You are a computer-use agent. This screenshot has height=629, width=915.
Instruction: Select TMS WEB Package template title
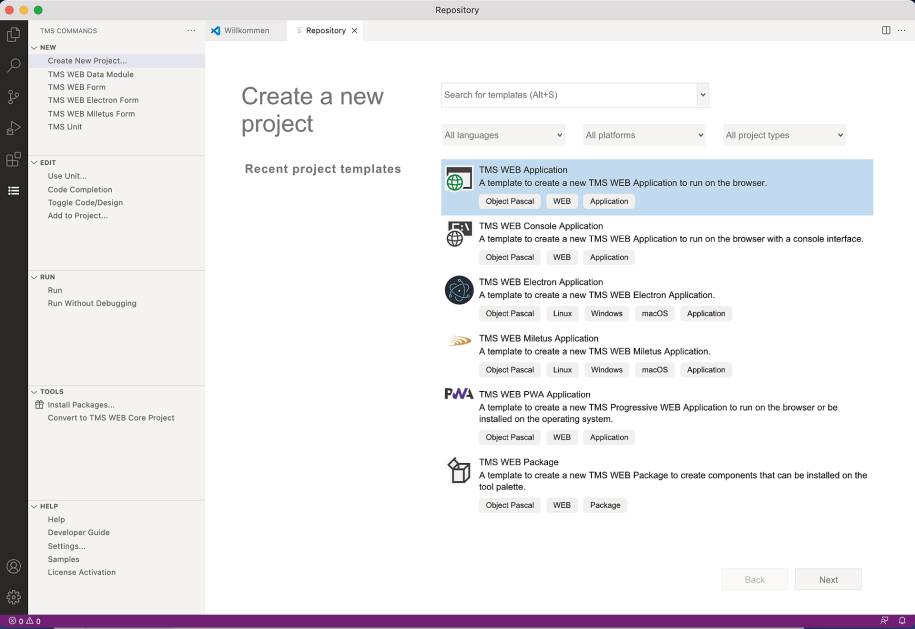coord(519,462)
